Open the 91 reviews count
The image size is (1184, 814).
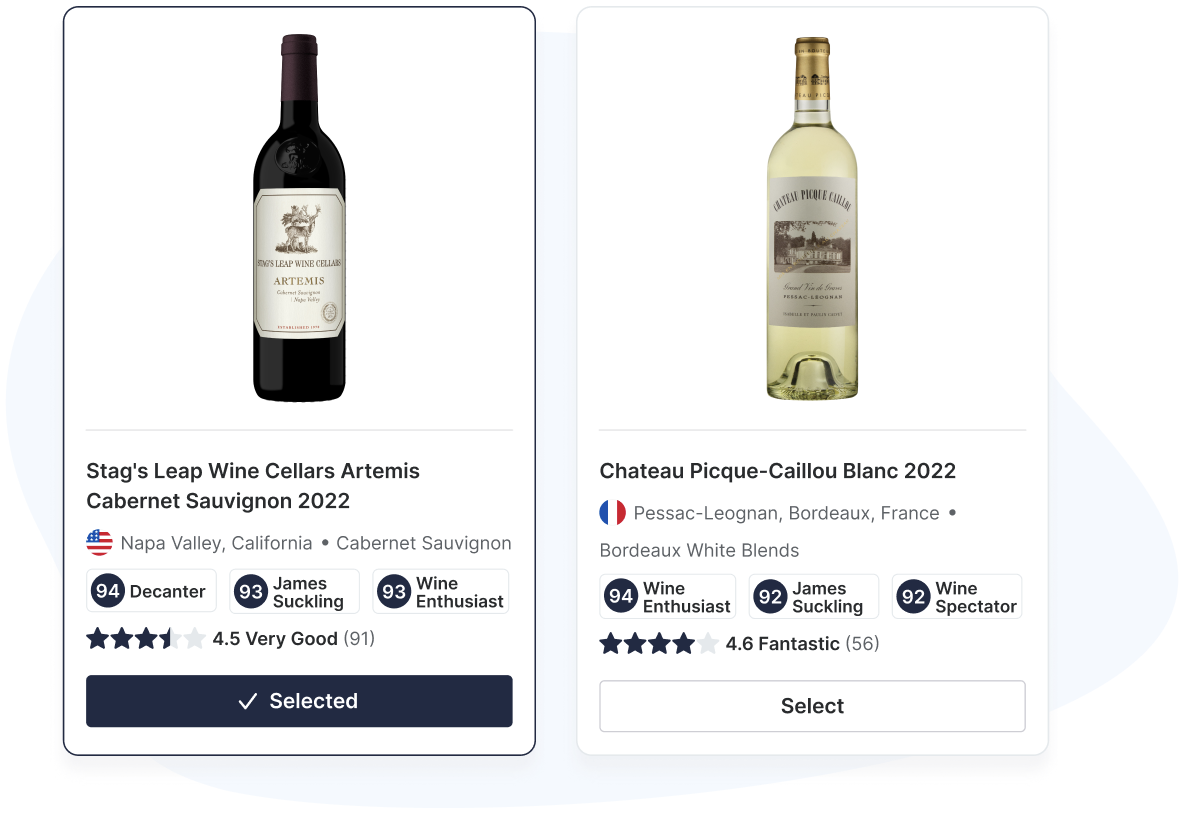(x=359, y=639)
